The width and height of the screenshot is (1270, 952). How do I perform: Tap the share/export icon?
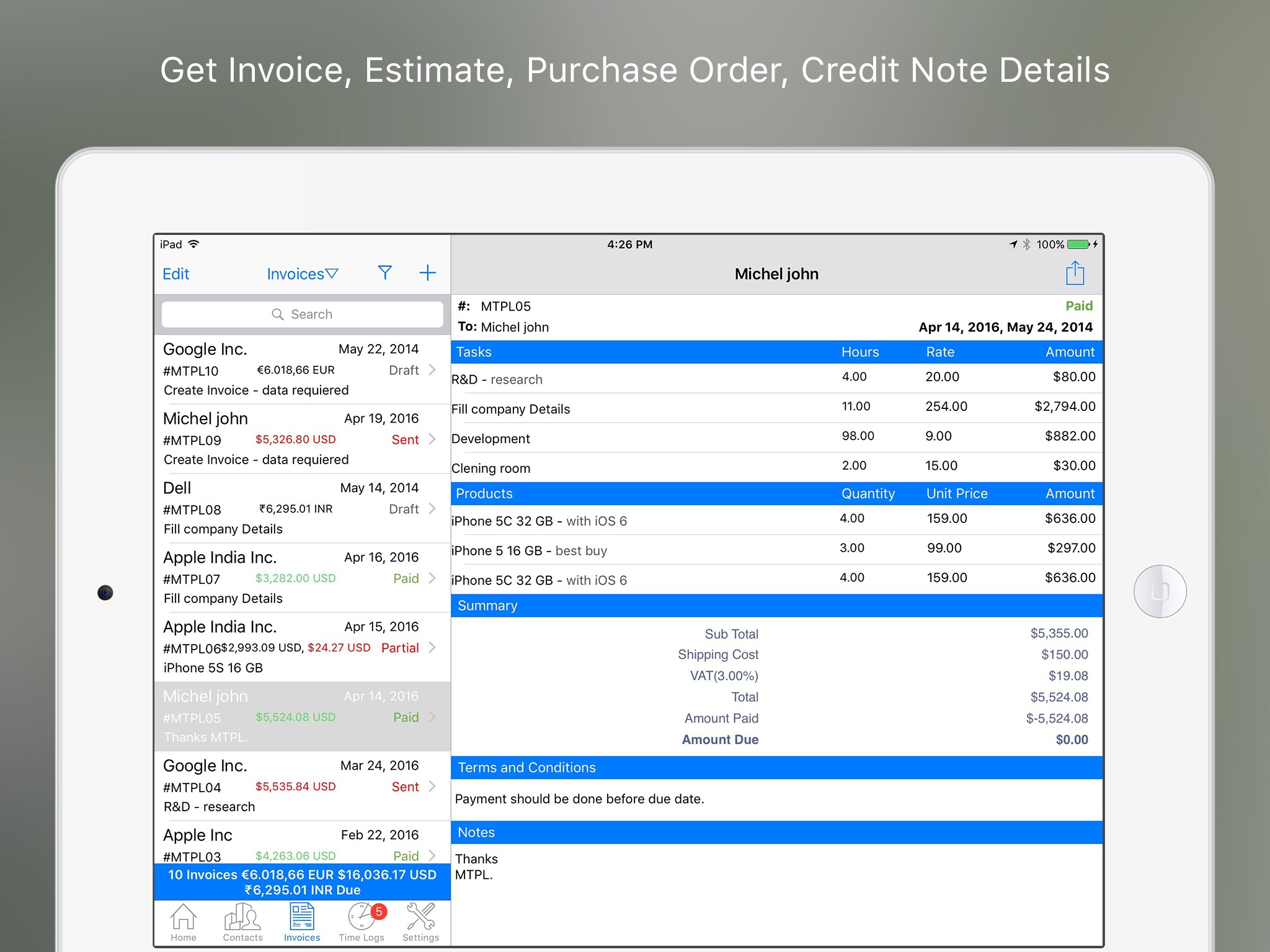pos(1075,273)
